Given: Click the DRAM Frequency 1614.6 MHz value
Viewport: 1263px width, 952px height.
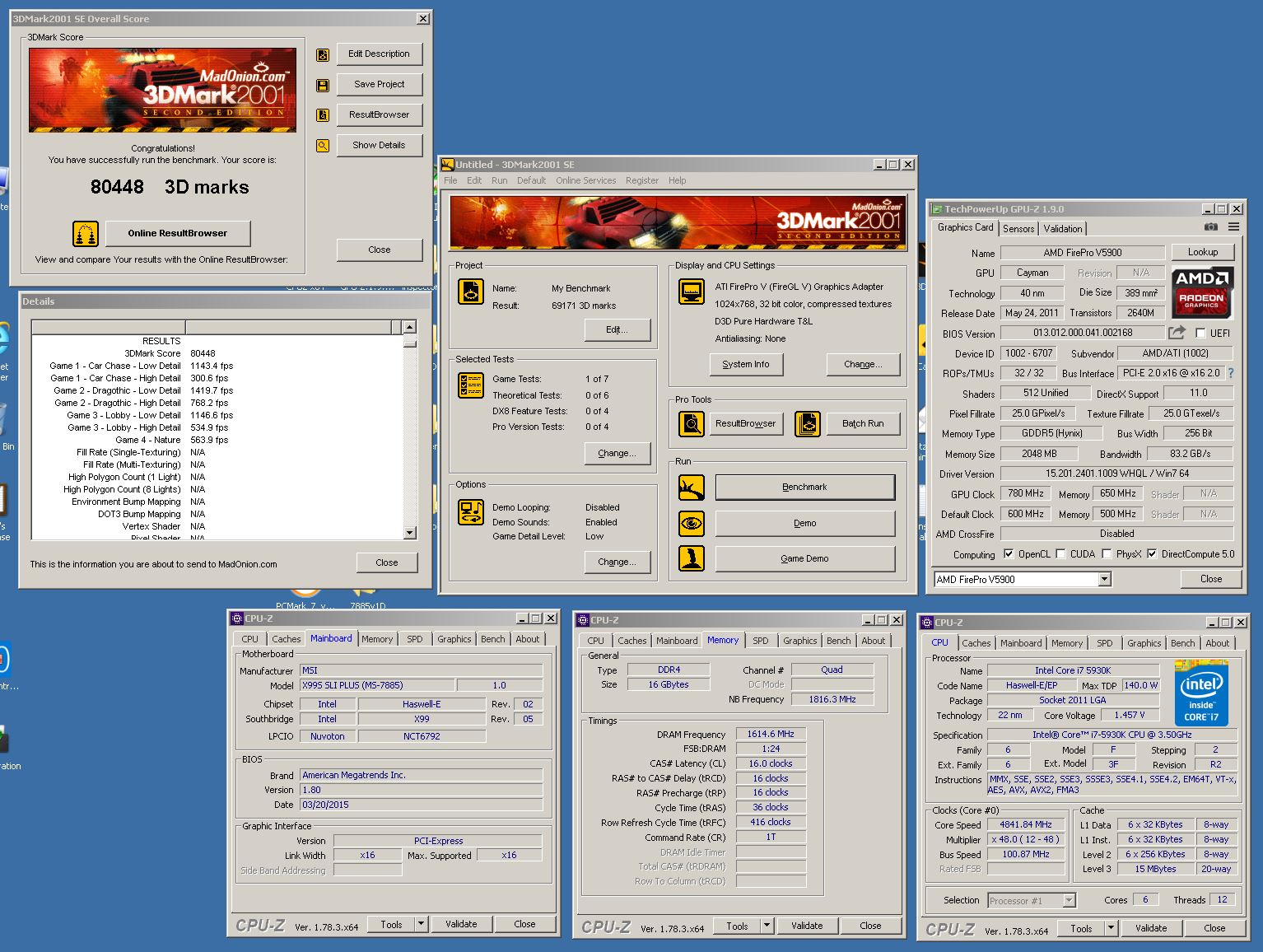Looking at the screenshot, I should point(771,734).
